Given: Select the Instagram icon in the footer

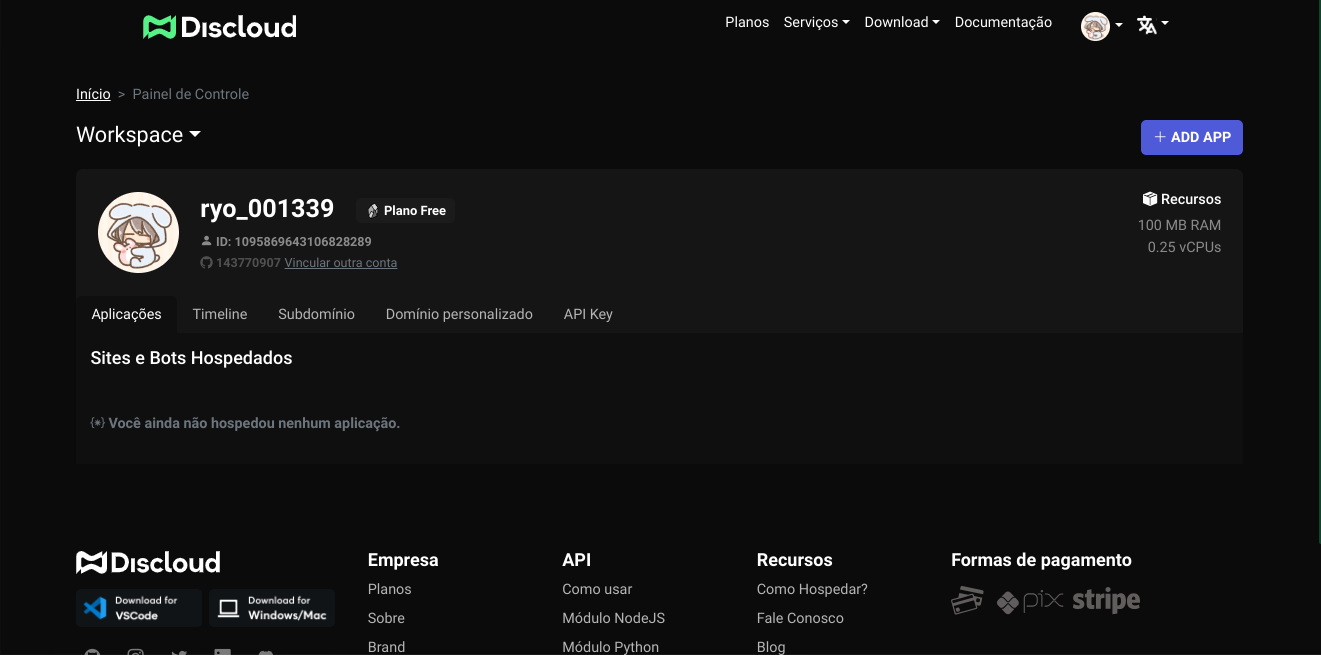Looking at the screenshot, I should tap(135, 651).
